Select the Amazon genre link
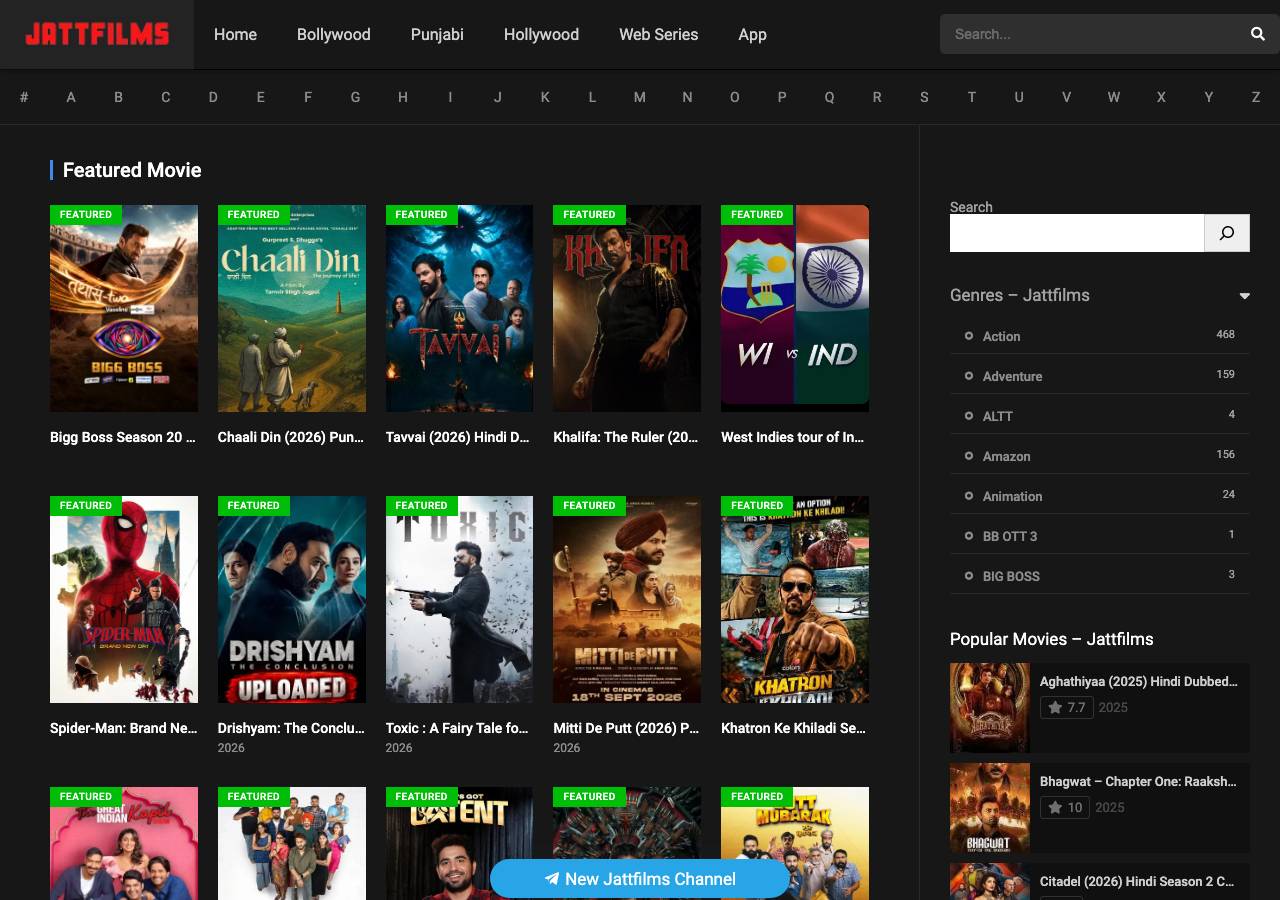The width and height of the screenshot is (1280, 900). (1006, 456)
